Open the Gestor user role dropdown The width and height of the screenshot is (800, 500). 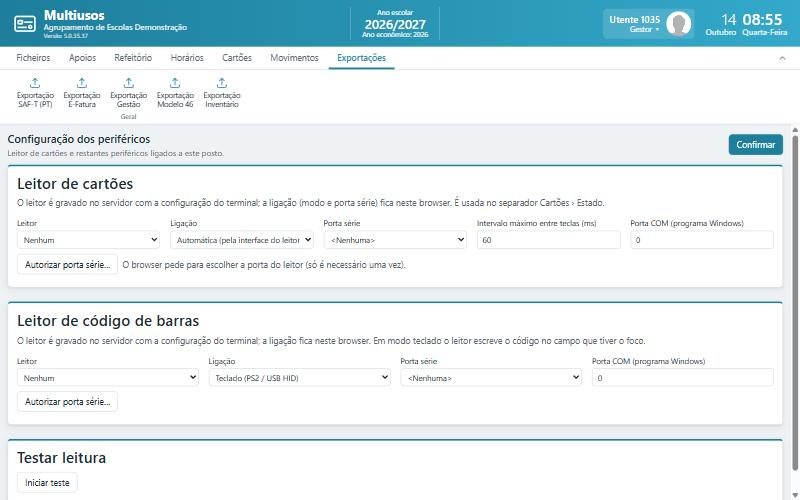[644, 30]
